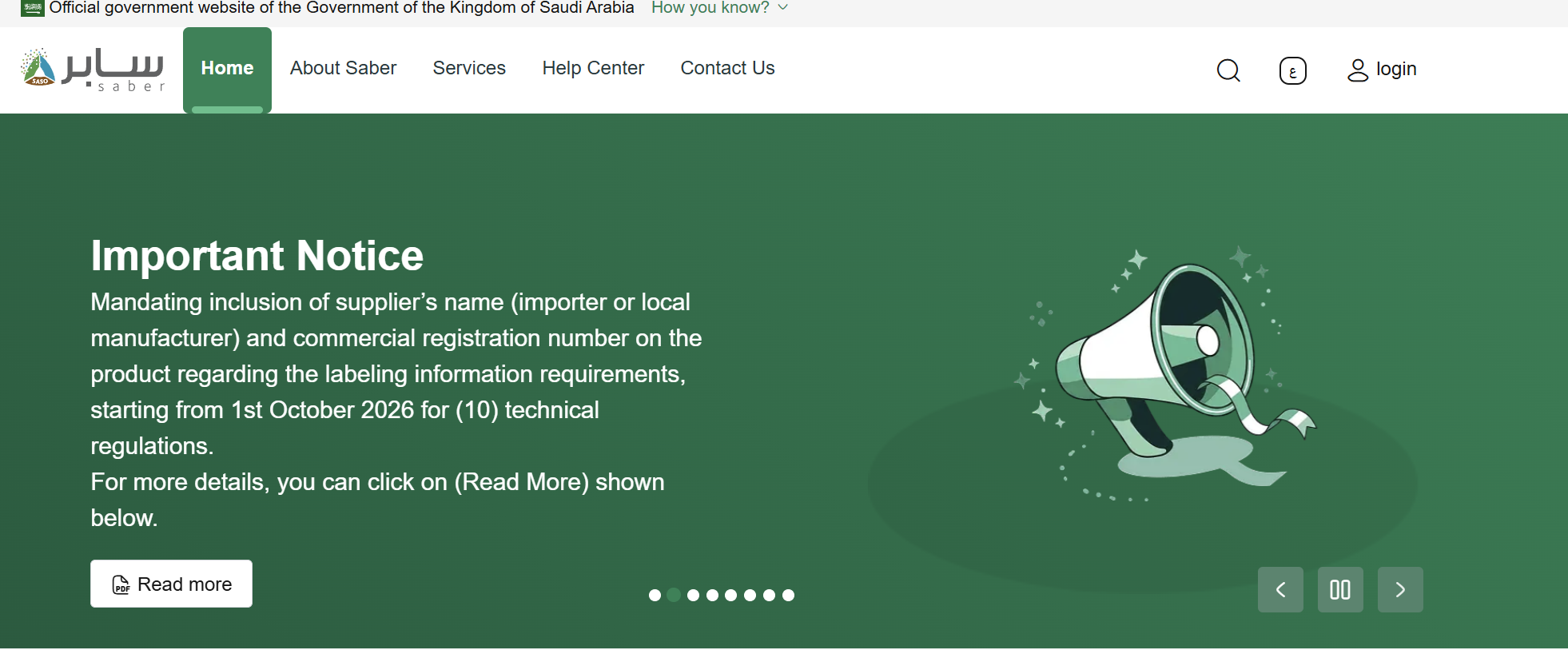The image size is (1568, 650).
Task: Click the login user icon
Action: [x=1357, y=70]
